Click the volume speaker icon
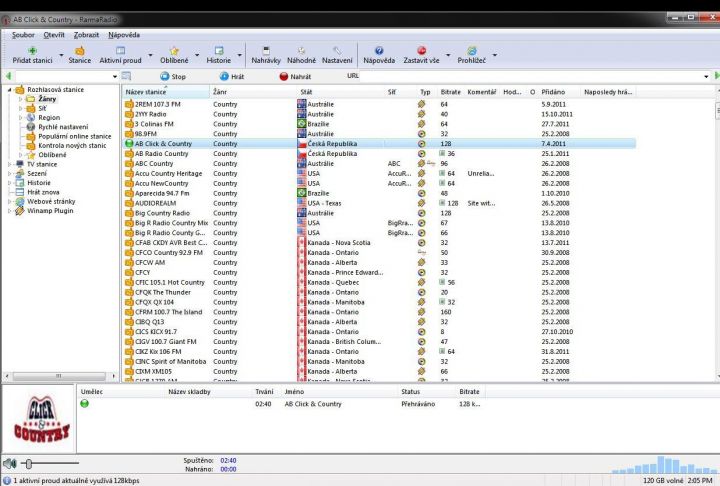720x486 pixels. pyautogui.click(x=10, y=463)
